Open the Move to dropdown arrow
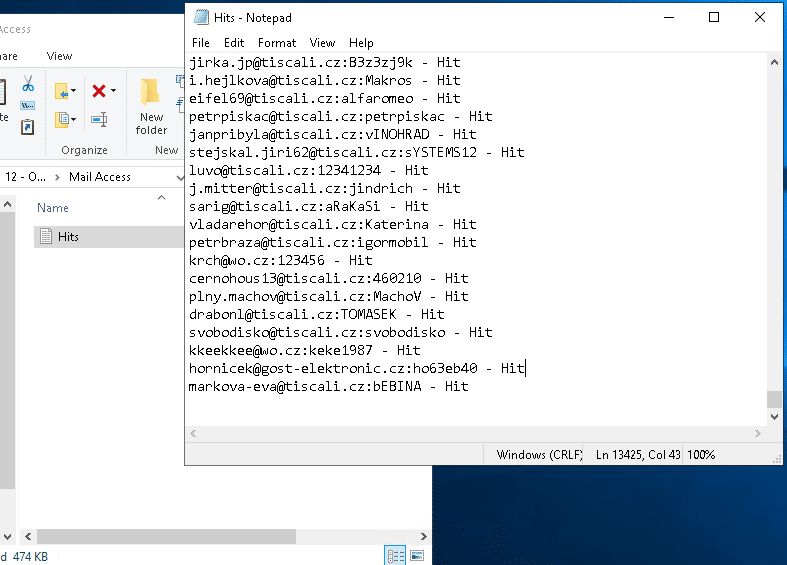 [x=74, y=91]
